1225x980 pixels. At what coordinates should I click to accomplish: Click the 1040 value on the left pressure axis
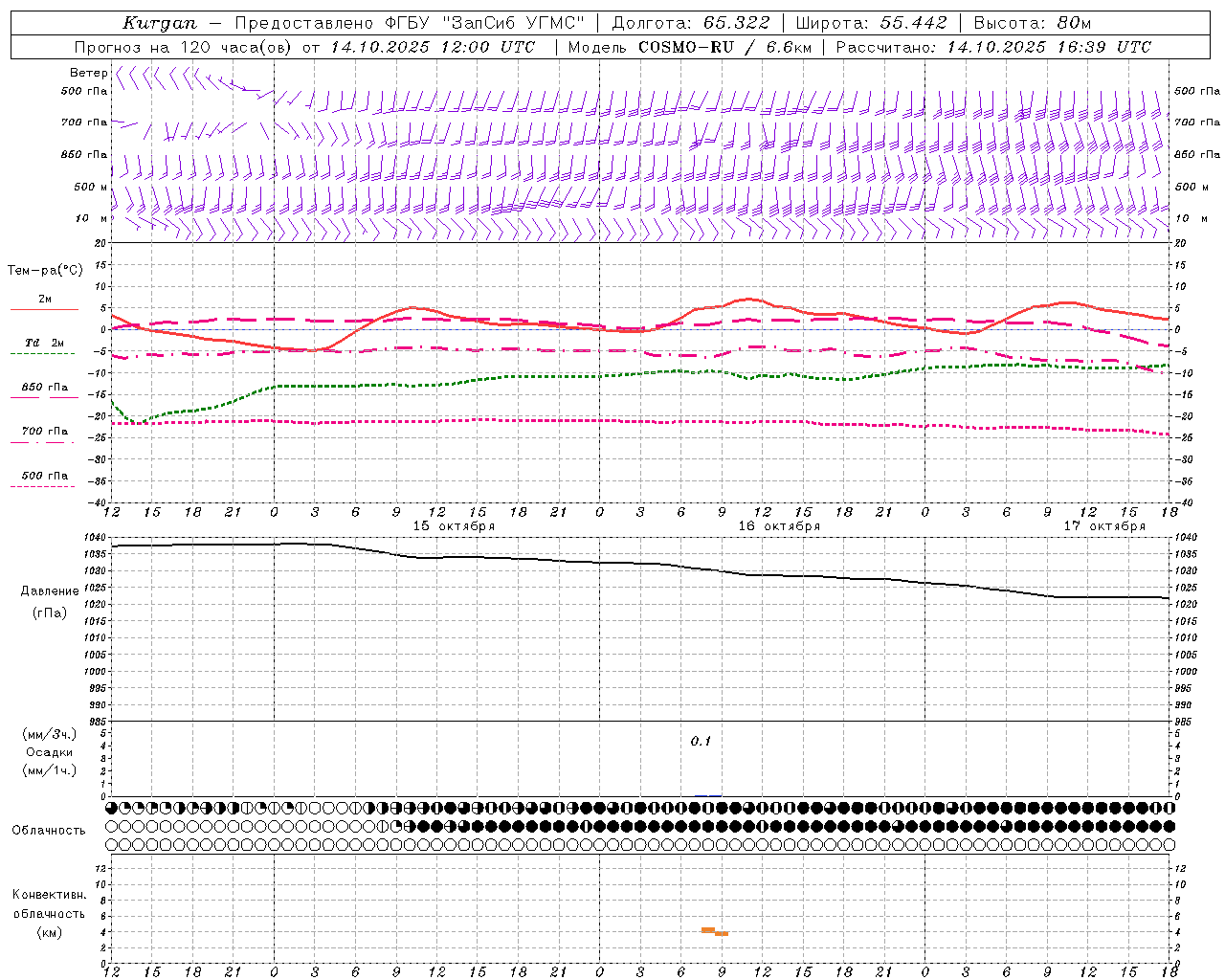96,537
